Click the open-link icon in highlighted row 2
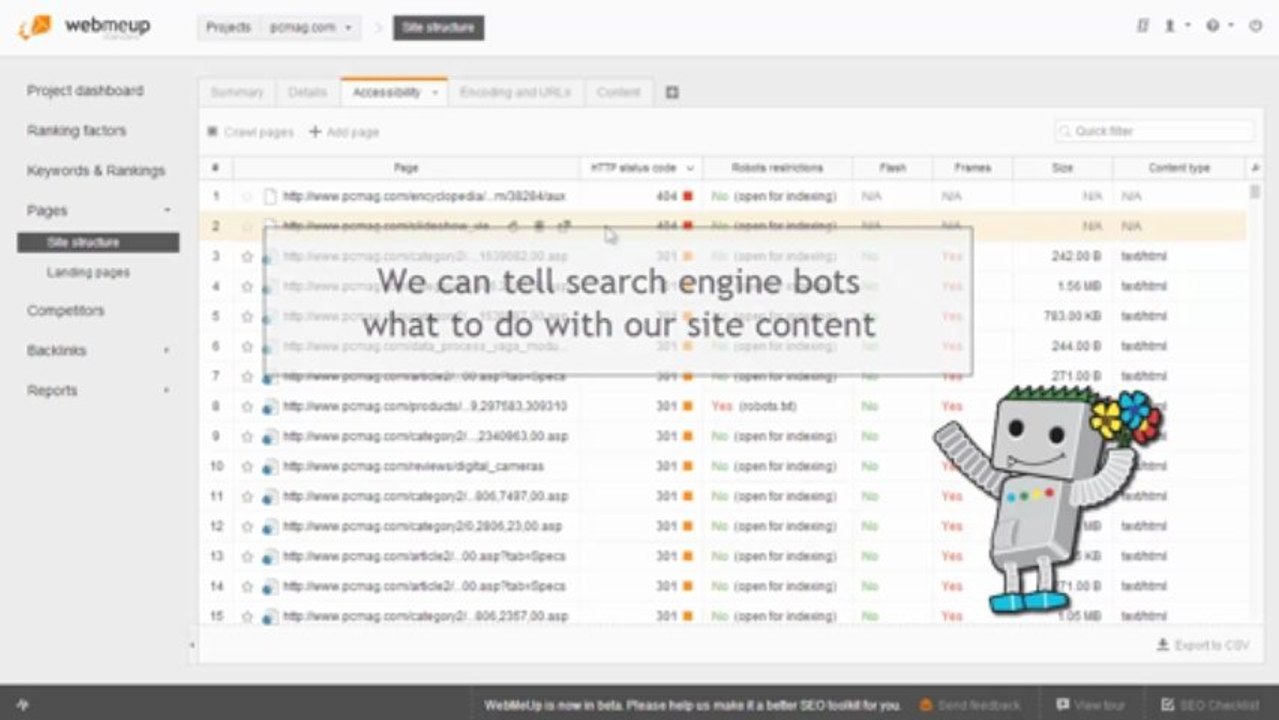 coord(564,226)
